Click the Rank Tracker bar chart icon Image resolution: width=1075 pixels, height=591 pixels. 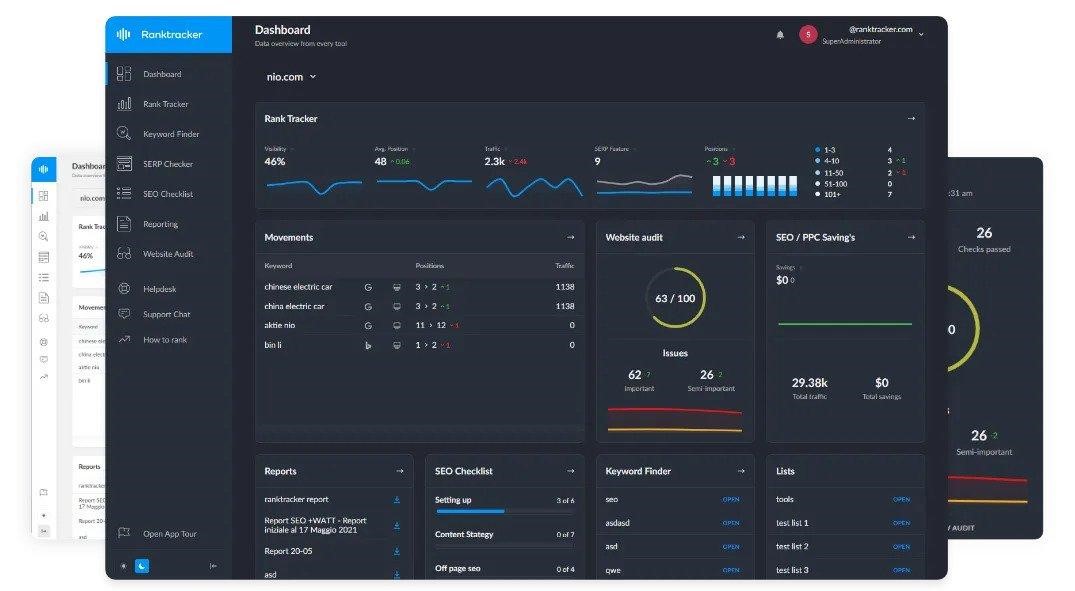(124, 104)
